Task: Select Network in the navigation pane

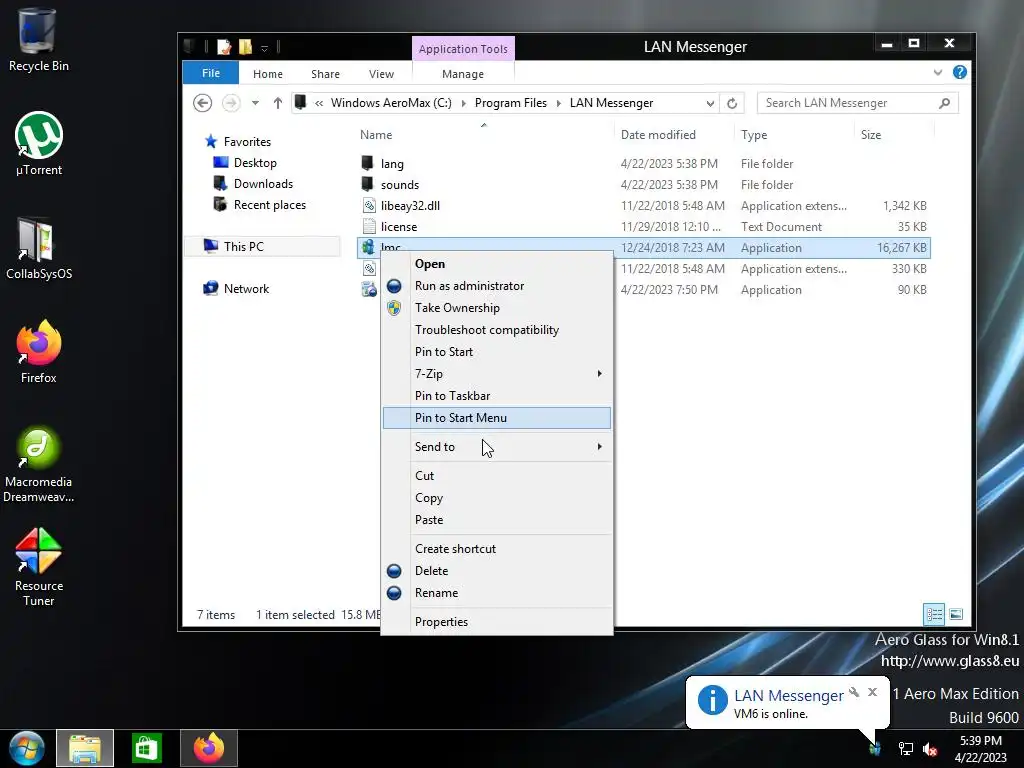Action: (x=236, y=289)
